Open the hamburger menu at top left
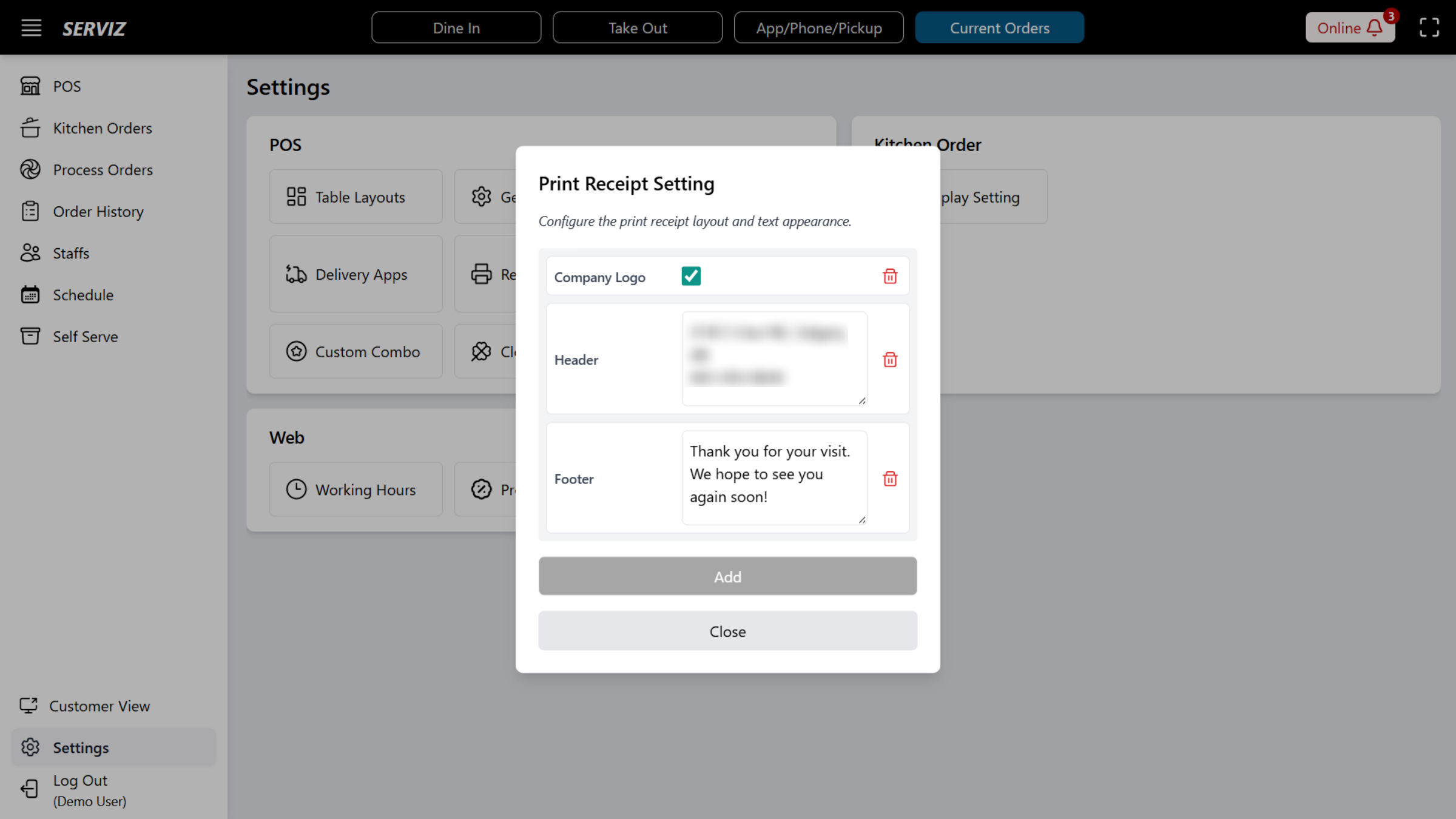The width and height of the screenshot is (1456, 819). 31,27
